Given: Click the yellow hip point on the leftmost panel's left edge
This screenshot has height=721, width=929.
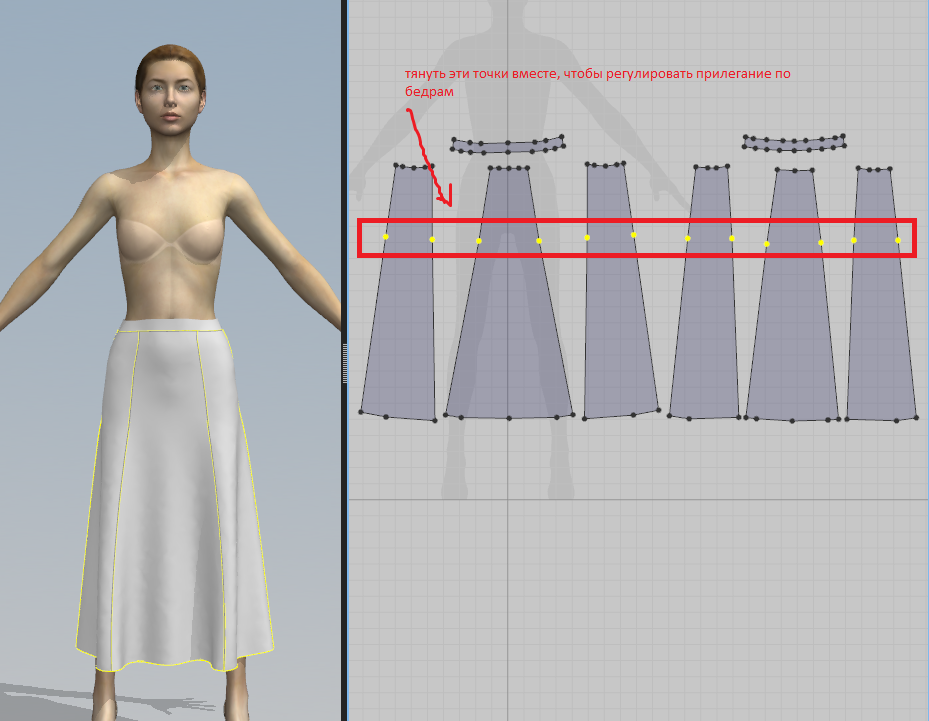Looking at the screenshot, I should click(386, 237).
